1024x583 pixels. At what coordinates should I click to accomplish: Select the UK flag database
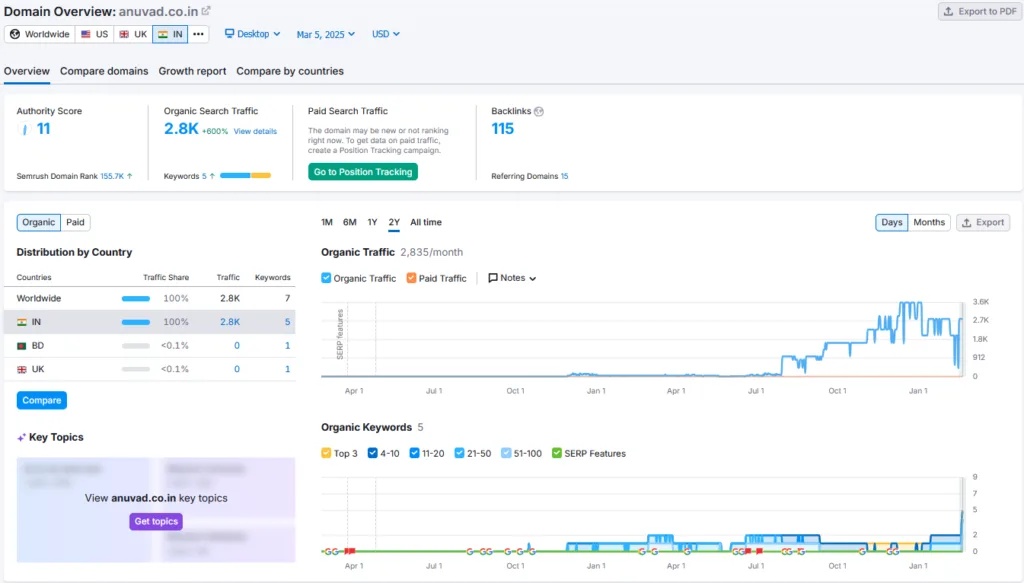[x=133, y=34]
